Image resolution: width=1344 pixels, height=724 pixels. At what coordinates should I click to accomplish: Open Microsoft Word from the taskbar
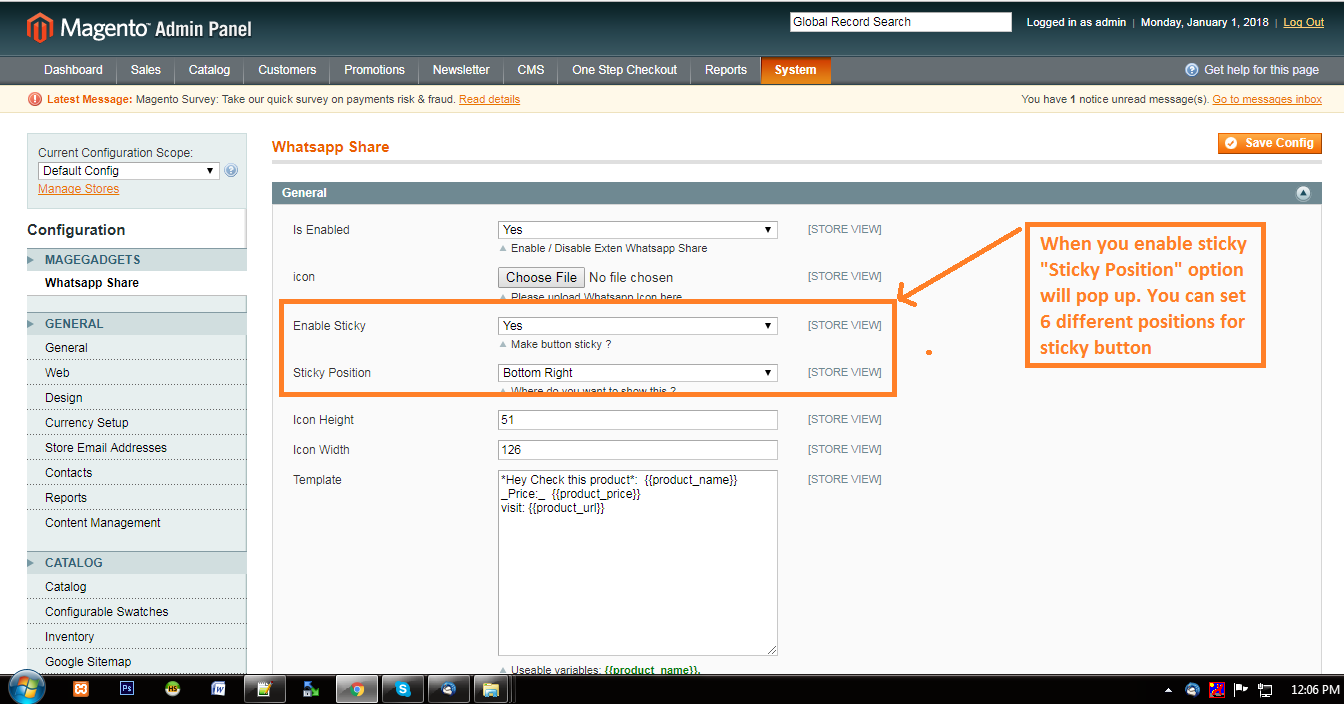218,689
